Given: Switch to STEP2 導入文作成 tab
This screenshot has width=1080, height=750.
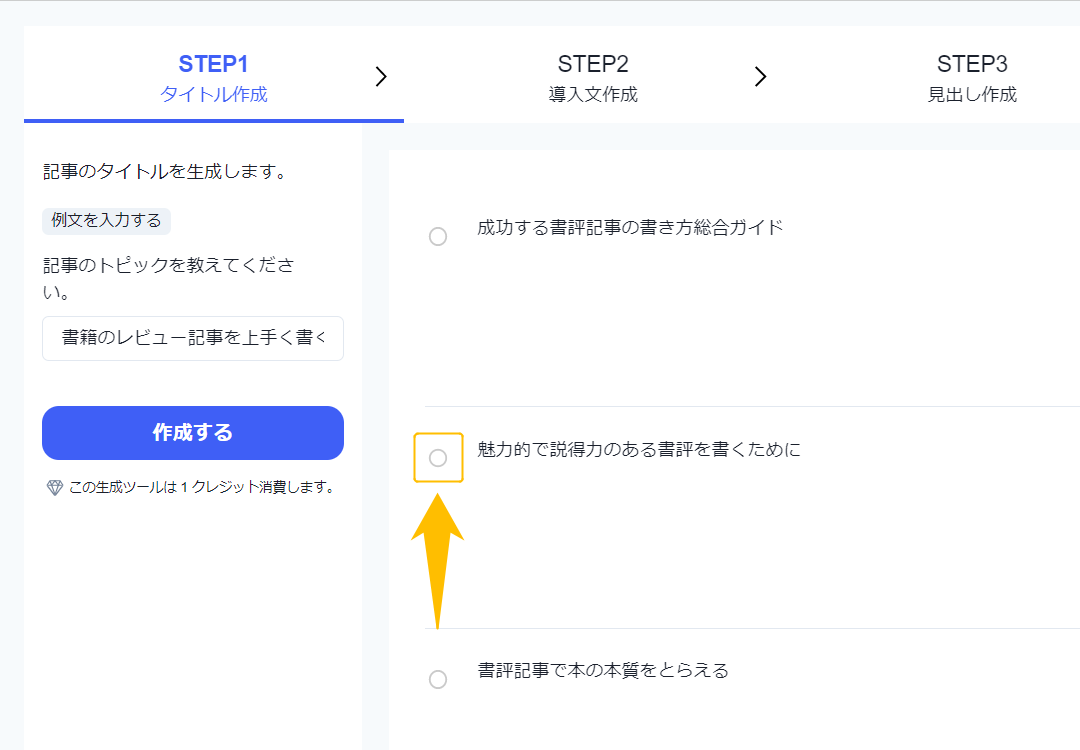Looking at the screenshot, I should coord(593,77).
